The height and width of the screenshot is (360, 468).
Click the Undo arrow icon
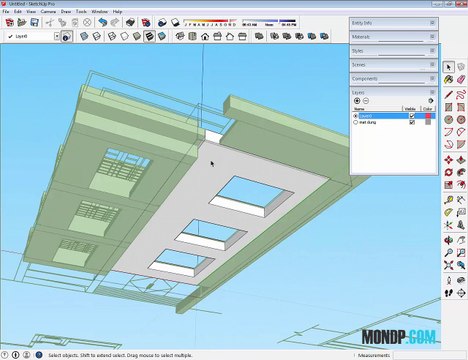[103, 23]
